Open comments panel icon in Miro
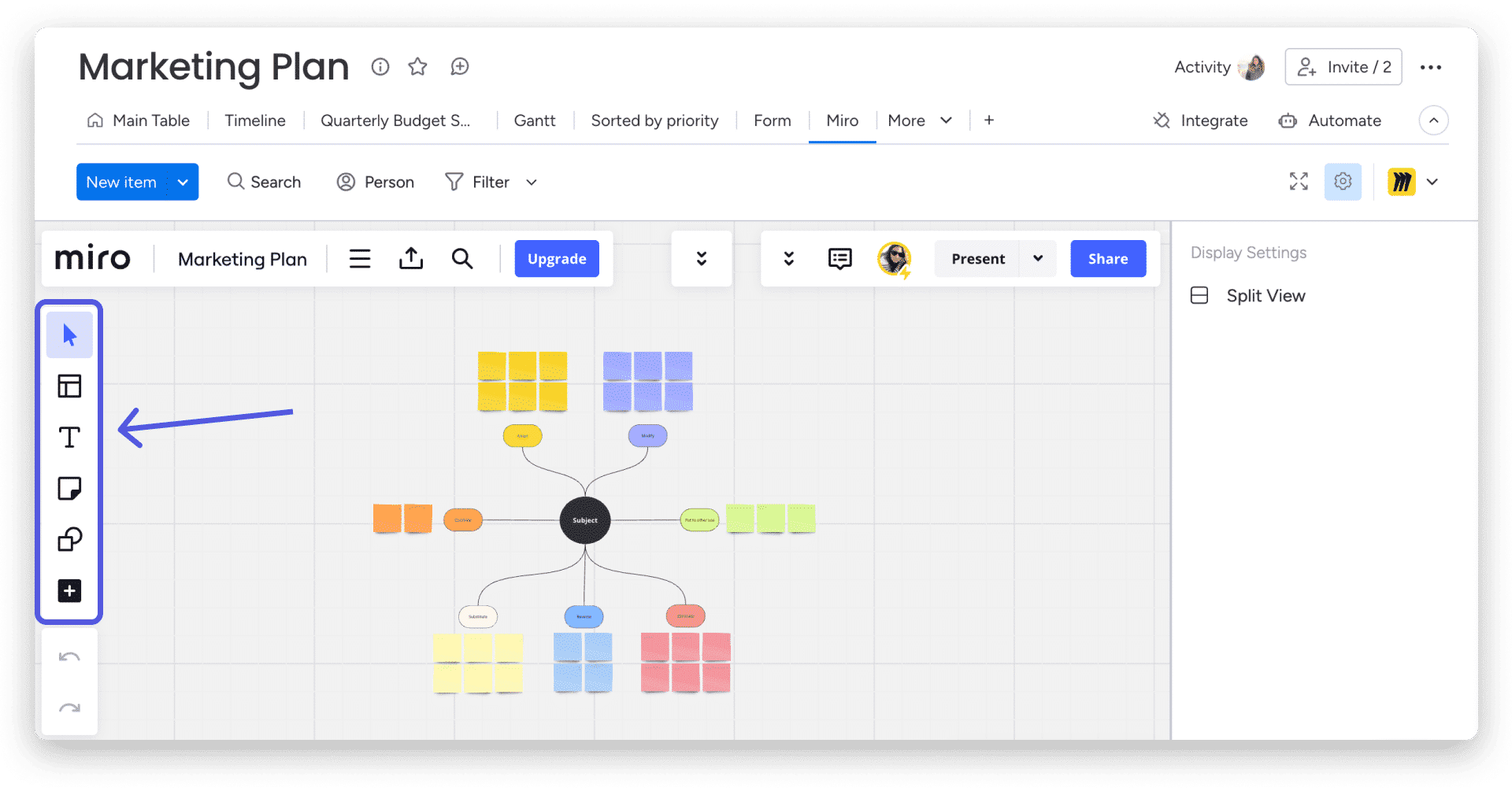The width and height of the screenshot is (1512, 791). 840,259
